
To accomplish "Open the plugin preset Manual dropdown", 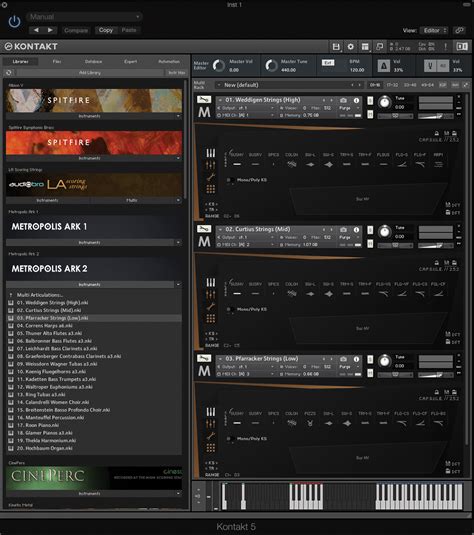I will pyautogui.click(x=84, y=17).
